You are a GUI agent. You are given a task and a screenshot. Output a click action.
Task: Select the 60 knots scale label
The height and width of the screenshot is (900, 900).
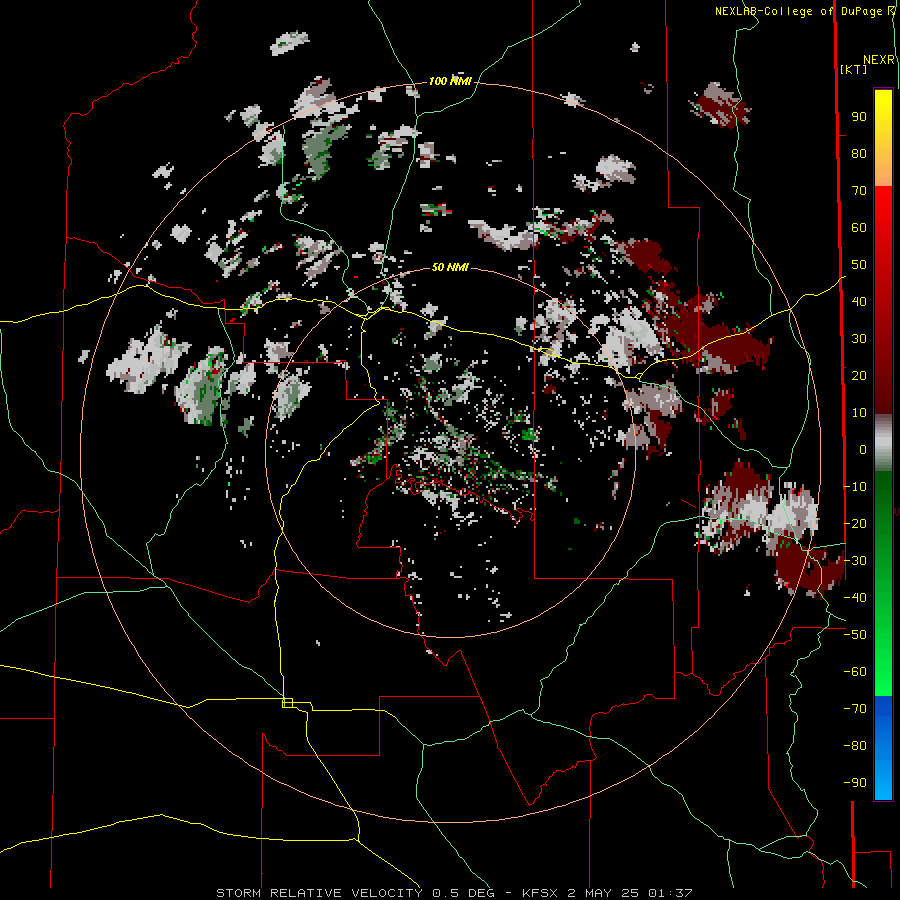tap(859, 228)
